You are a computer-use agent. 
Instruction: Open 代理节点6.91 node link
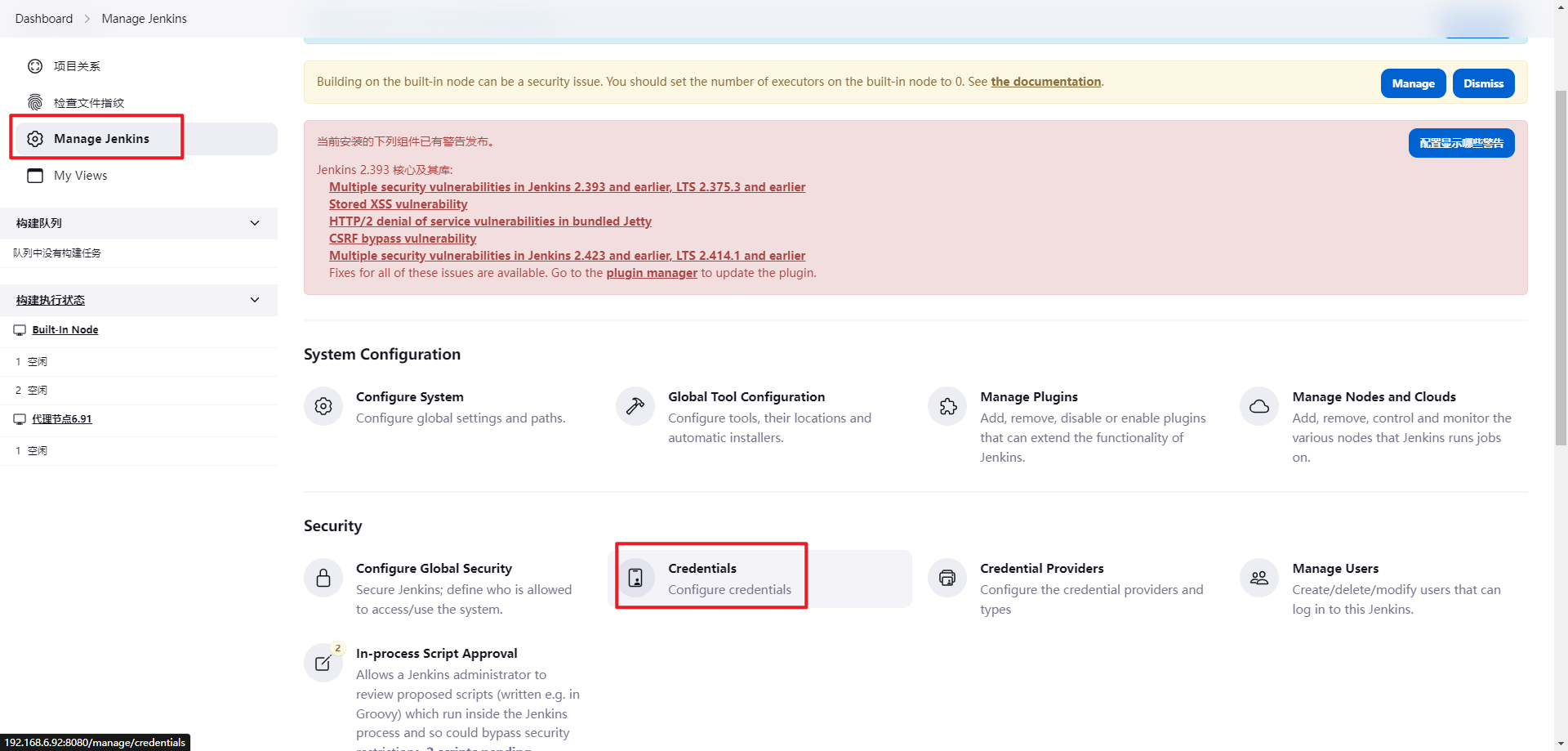[62, 419]
